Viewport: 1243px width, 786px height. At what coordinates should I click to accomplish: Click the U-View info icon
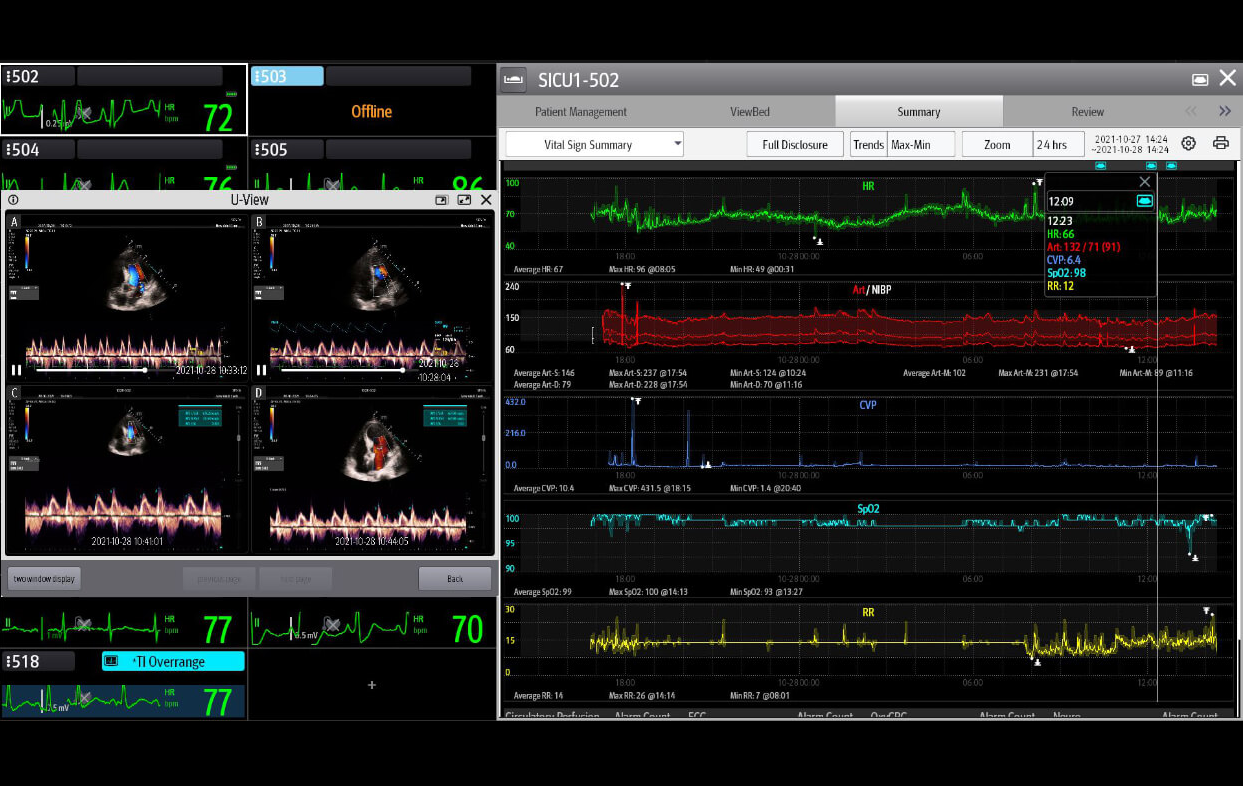point(13,200)
